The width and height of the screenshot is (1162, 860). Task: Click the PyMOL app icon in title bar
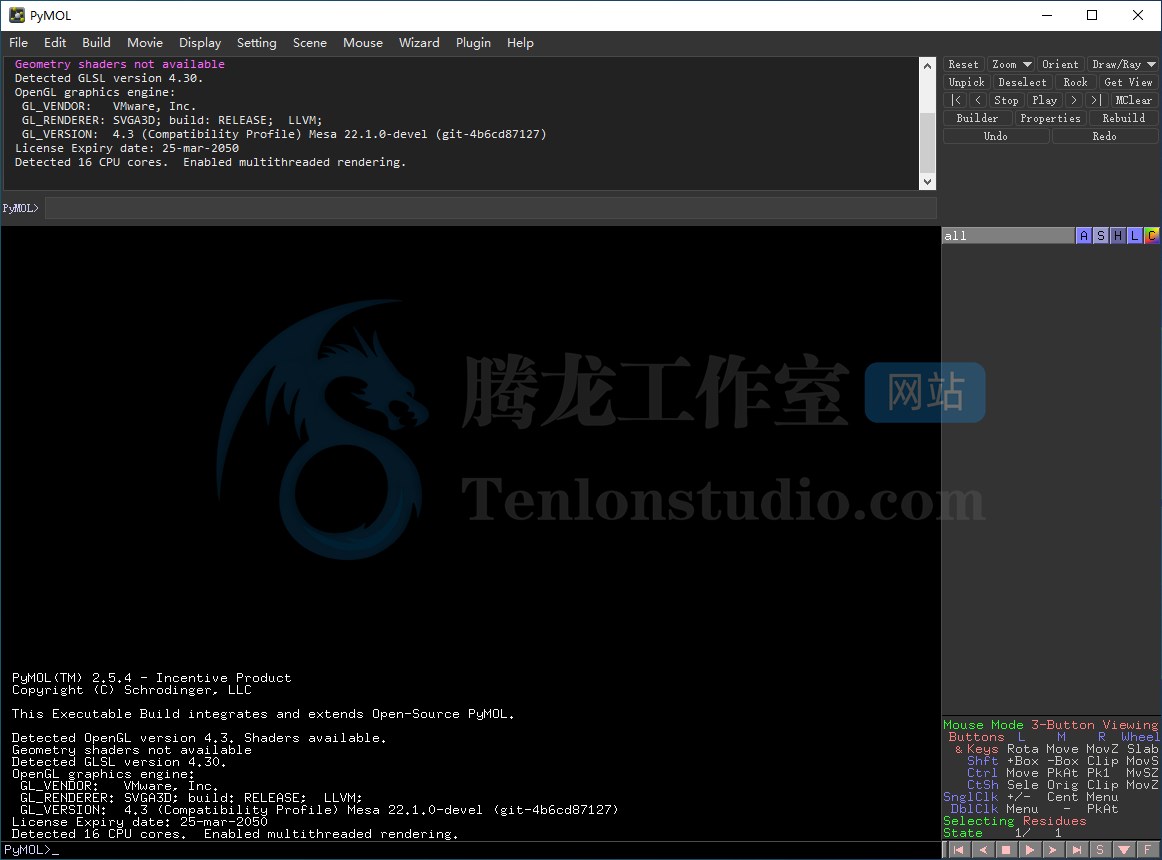pos(16,15)
